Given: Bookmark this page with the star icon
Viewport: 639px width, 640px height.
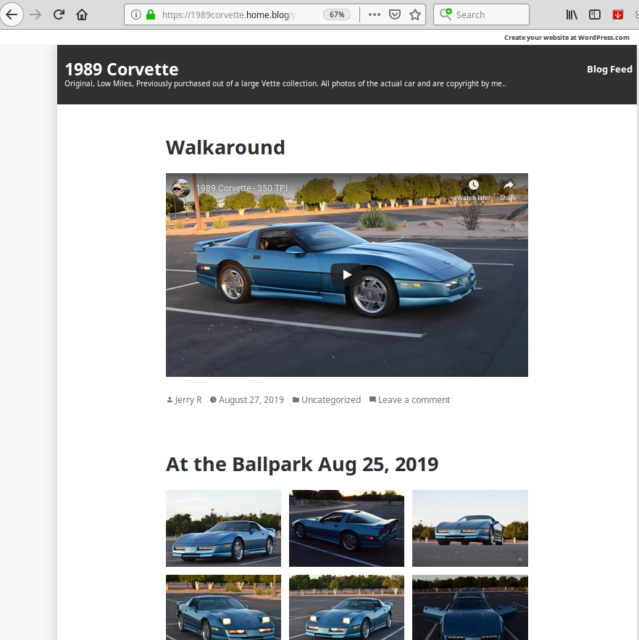Looking at the screenshot, I should [415, 15].
